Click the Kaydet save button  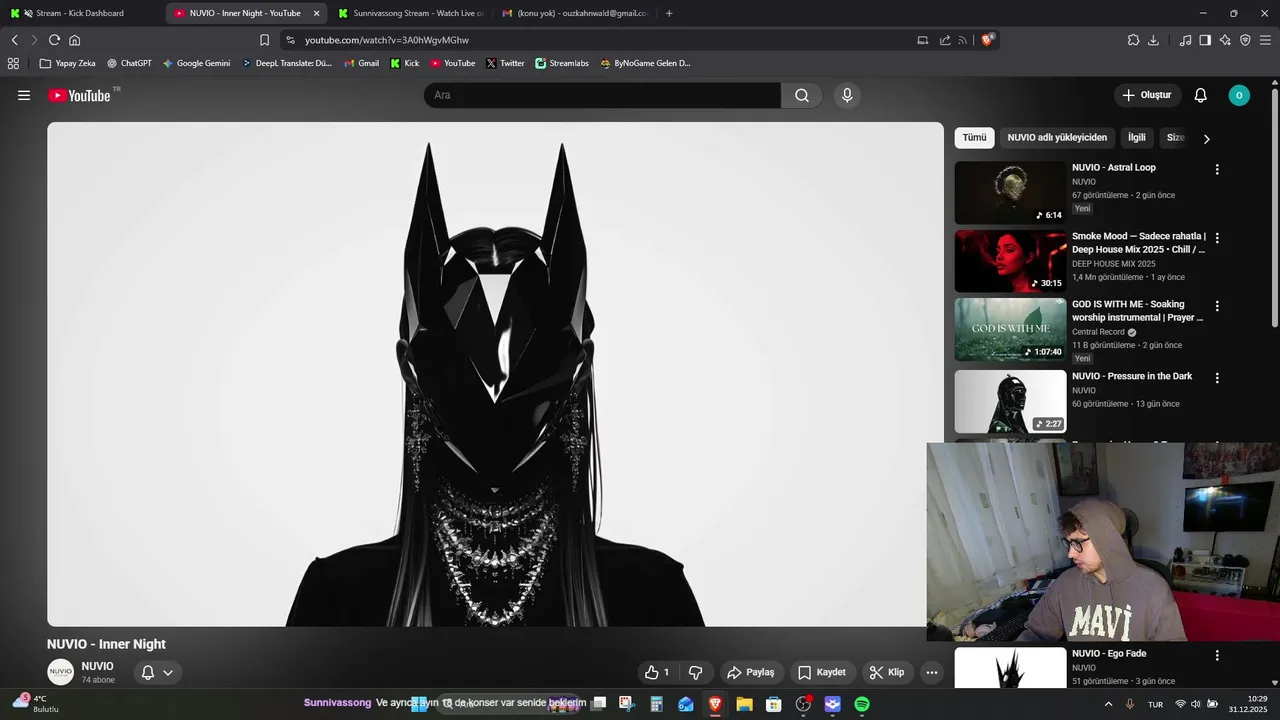click(822, 672)
